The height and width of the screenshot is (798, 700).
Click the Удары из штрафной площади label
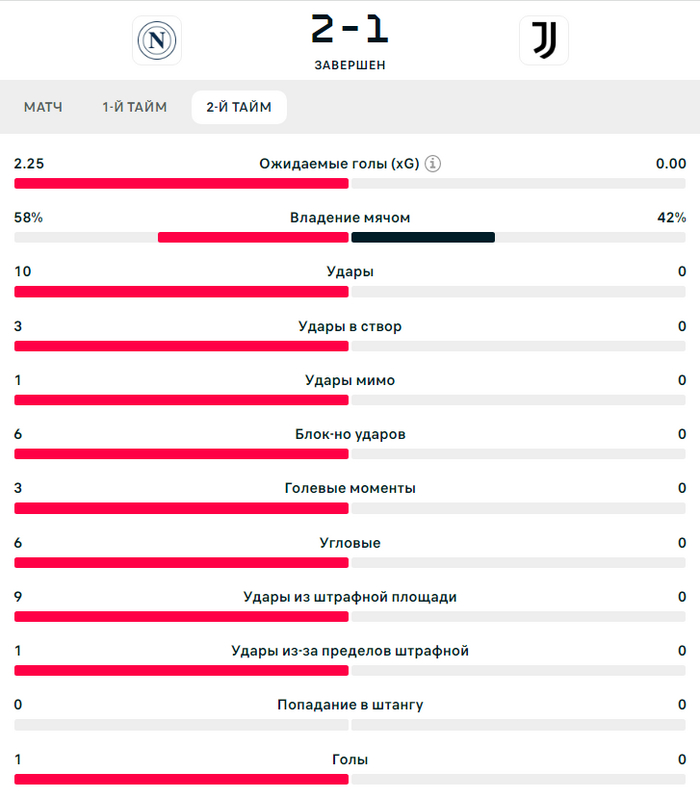pyautogui.click(x=350, y=597)
